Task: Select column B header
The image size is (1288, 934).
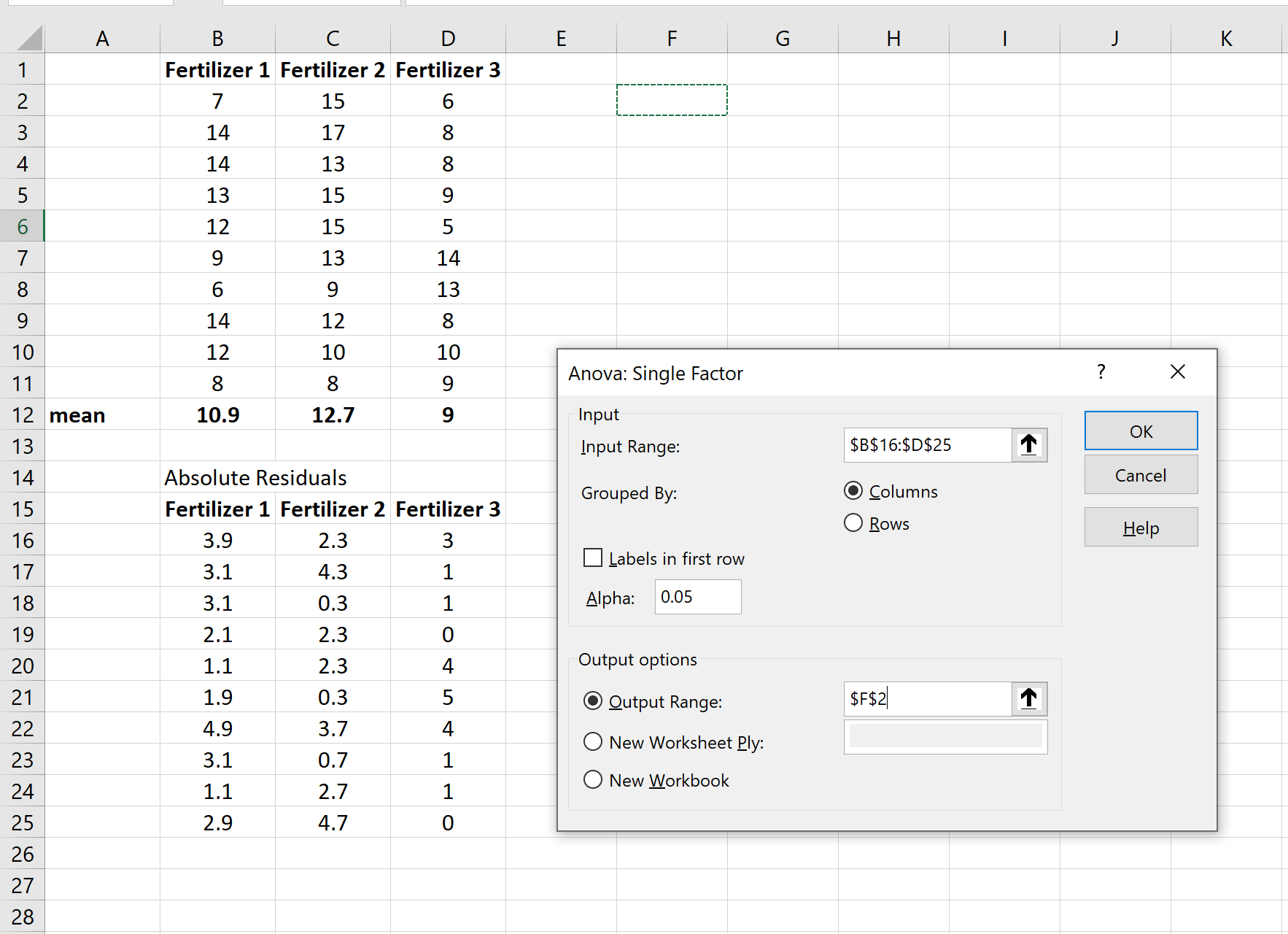Action: pos(217,38)
